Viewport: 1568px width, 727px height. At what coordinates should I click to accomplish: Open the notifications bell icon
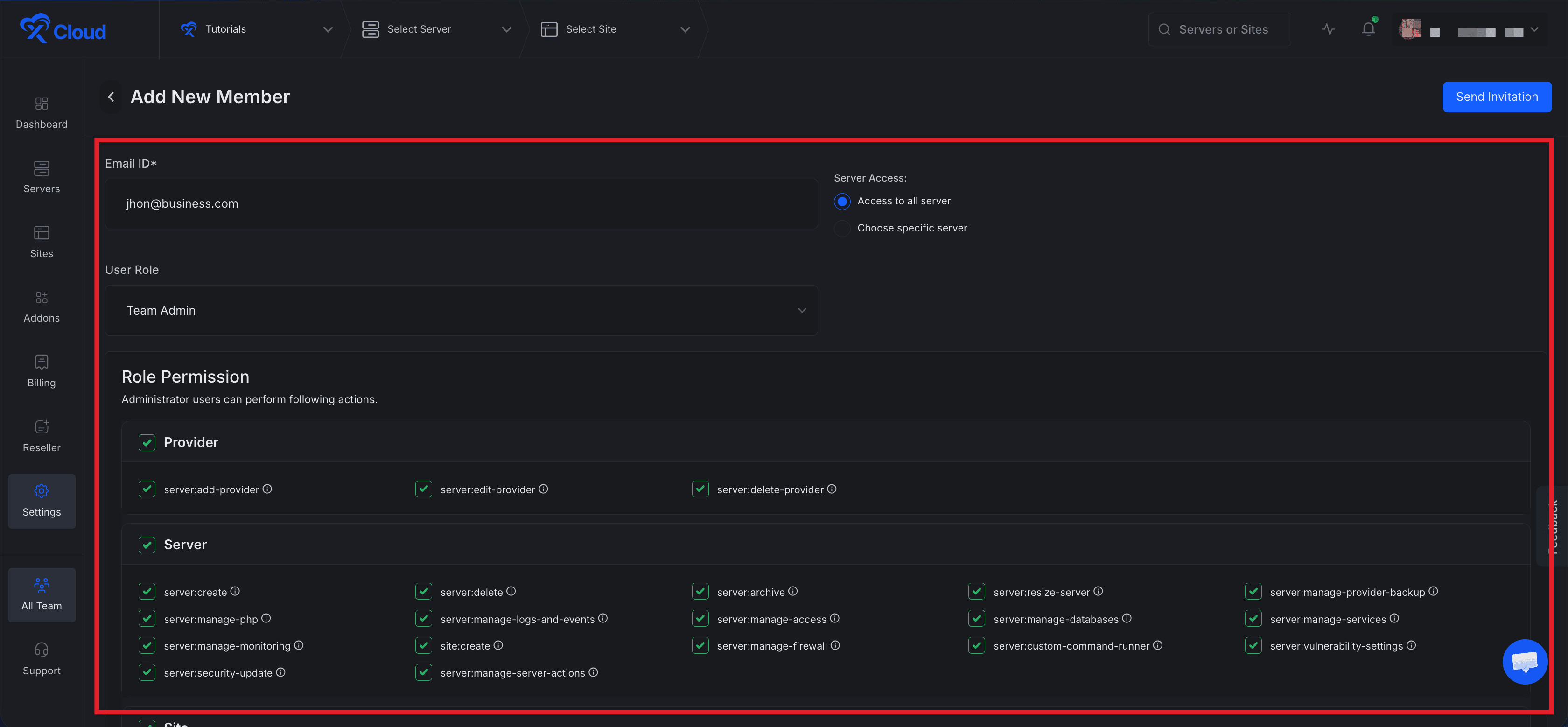click(1368, 29)
